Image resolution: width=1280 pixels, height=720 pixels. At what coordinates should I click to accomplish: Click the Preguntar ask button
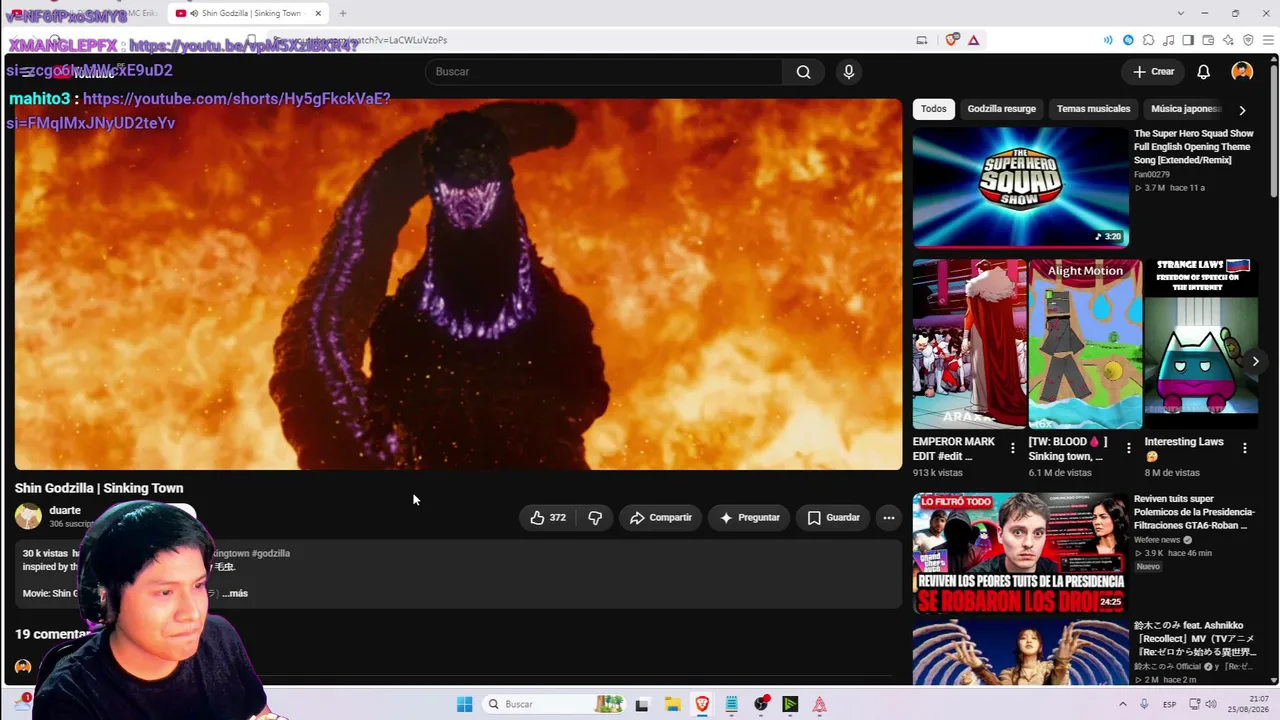click(749, 518)
